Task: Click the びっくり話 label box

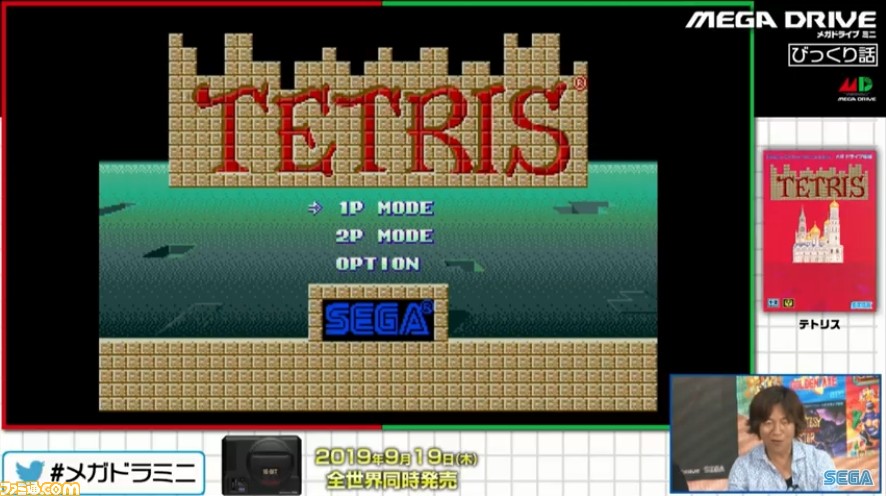Action: (833, 55)
